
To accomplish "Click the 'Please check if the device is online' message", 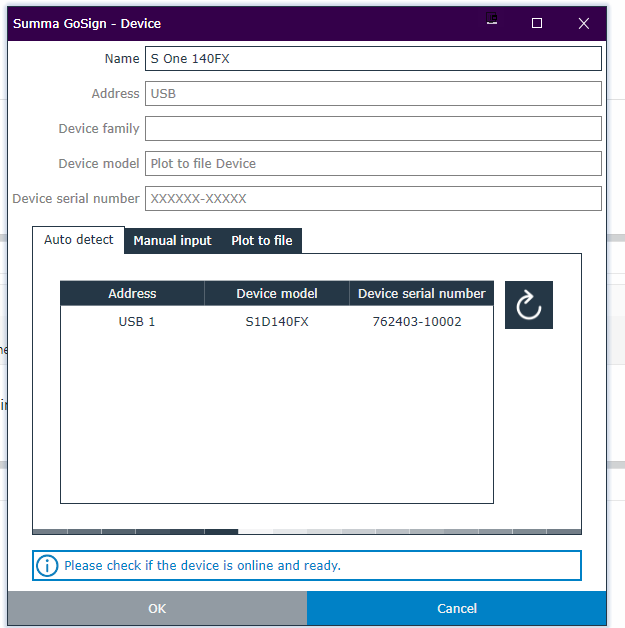I will 202,566.
